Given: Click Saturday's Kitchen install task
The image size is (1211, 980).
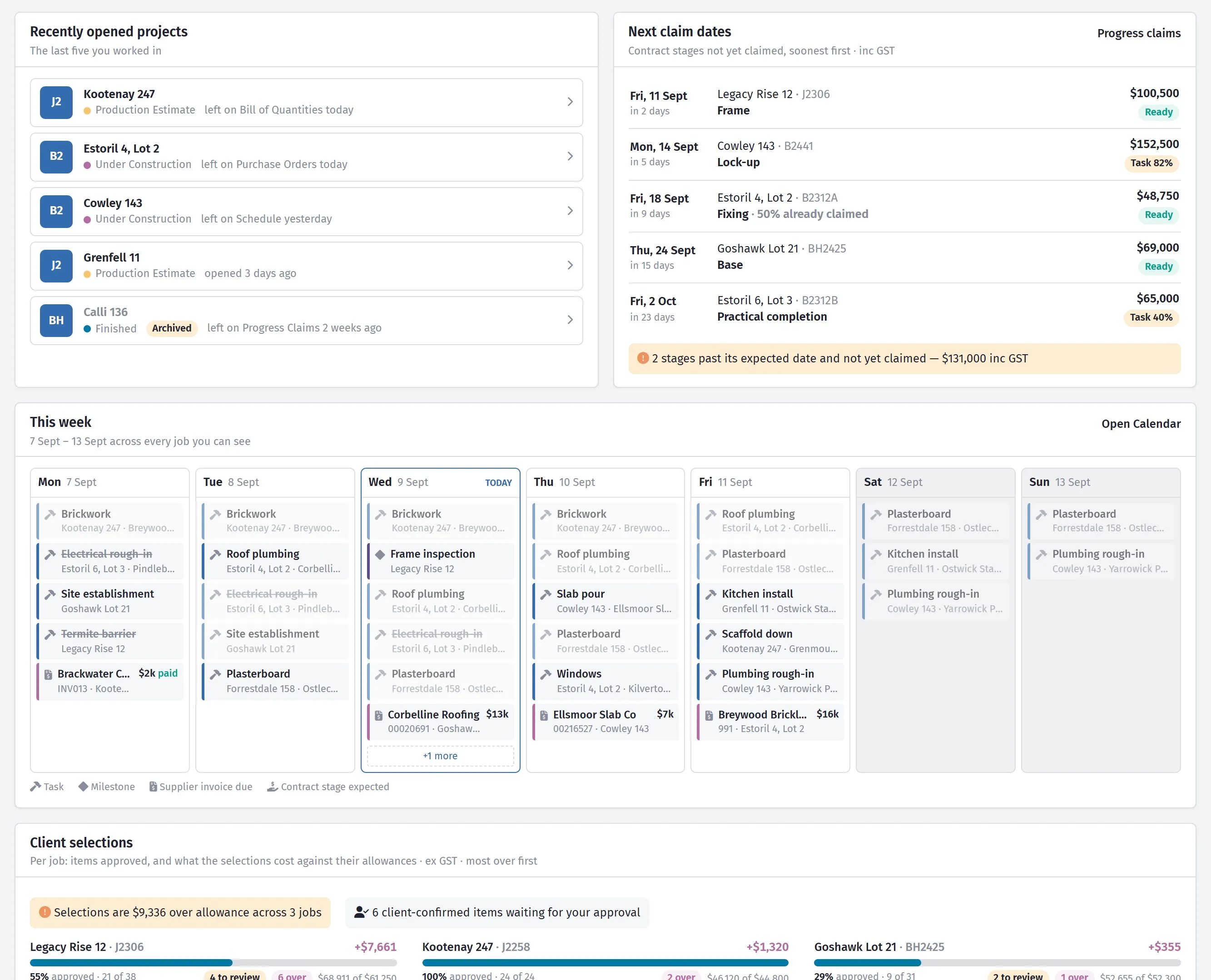Looking at the screenshot, I should coord(935,561).
